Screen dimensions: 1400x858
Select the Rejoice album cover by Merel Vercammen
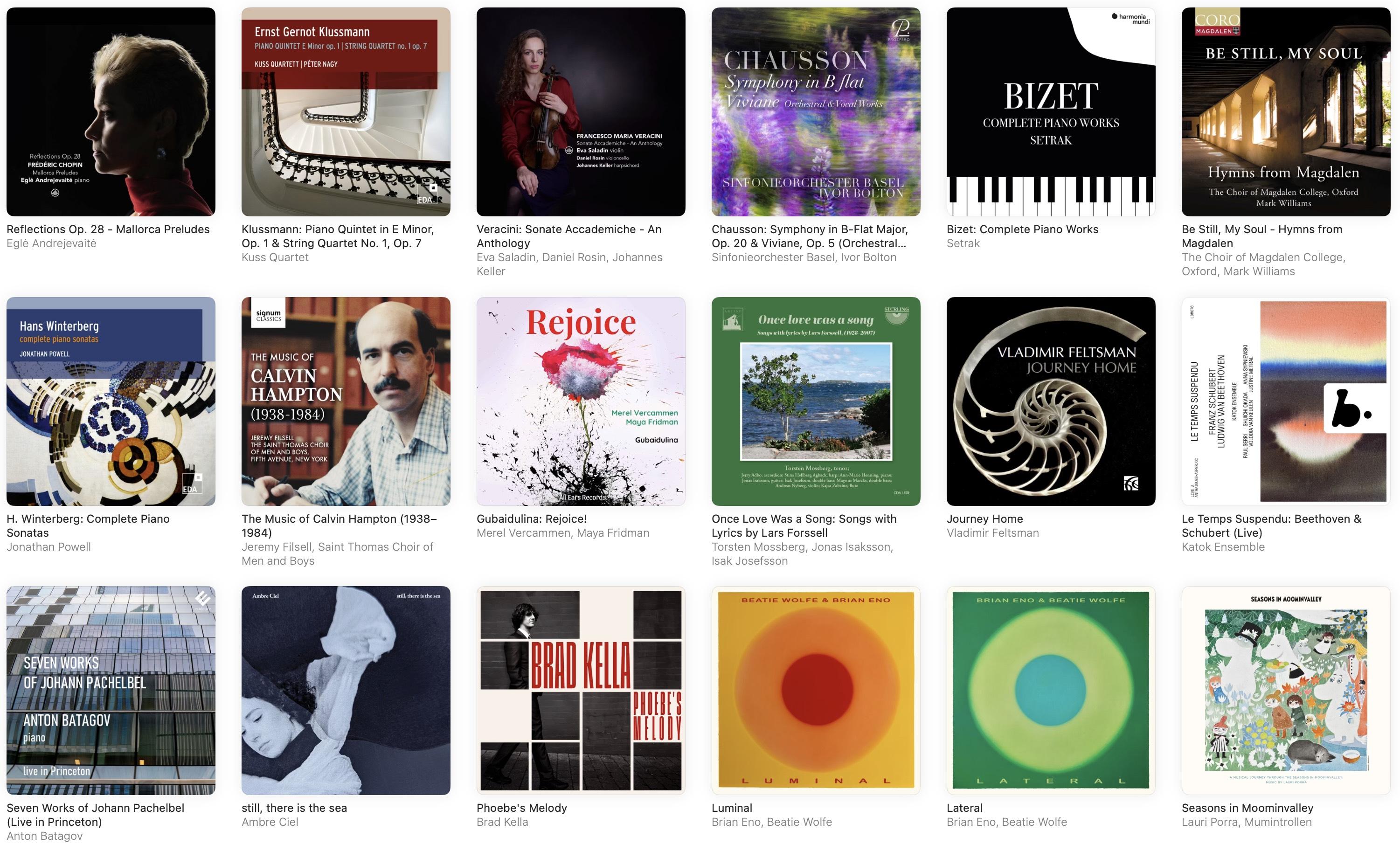(581, 401)
